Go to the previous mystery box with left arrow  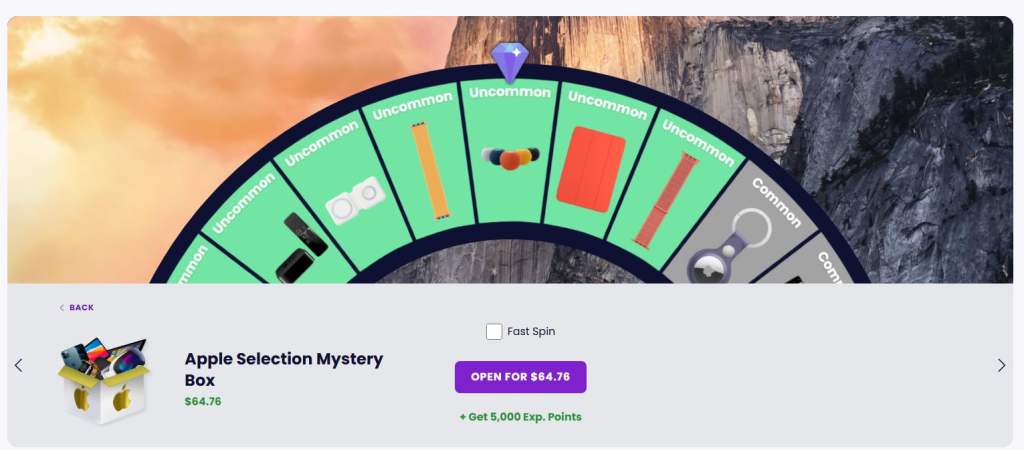(18, 365)
